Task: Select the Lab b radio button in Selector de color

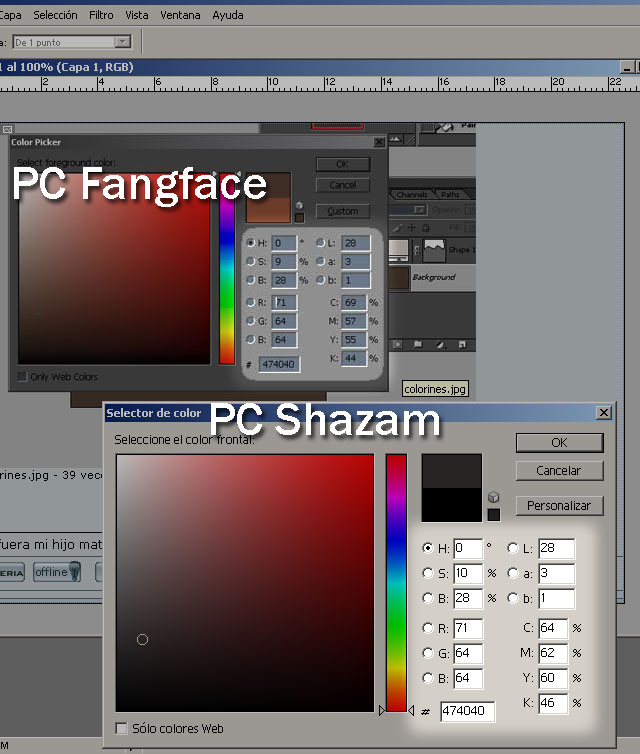Action: [513, 598]
